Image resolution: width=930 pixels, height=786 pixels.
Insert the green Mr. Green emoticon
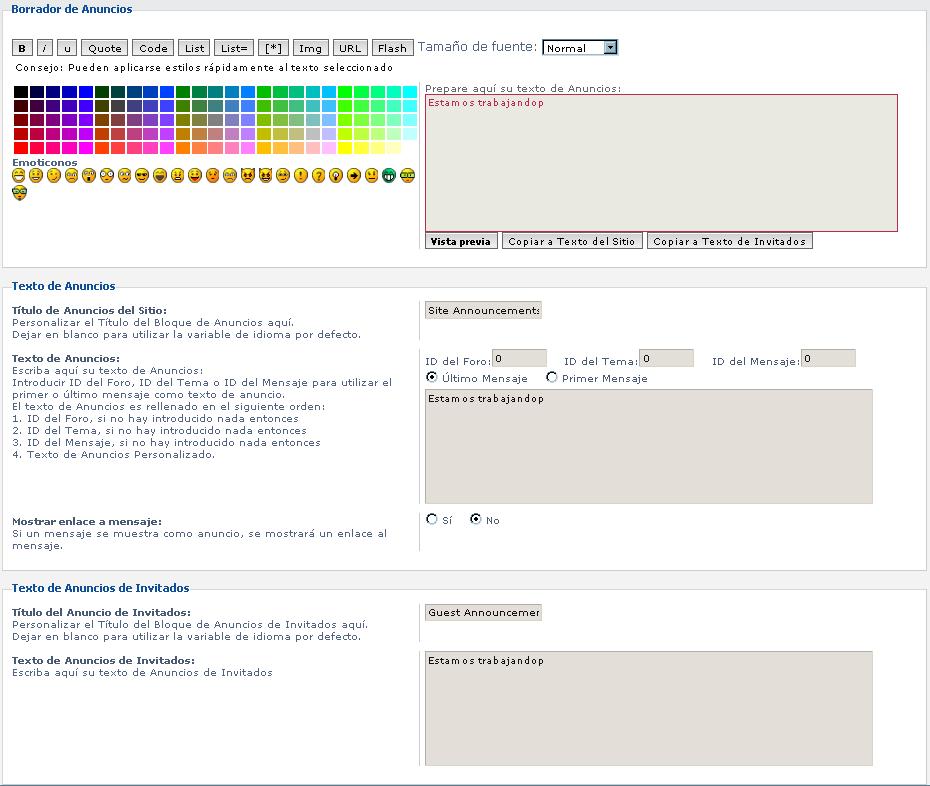click(389, 175)
